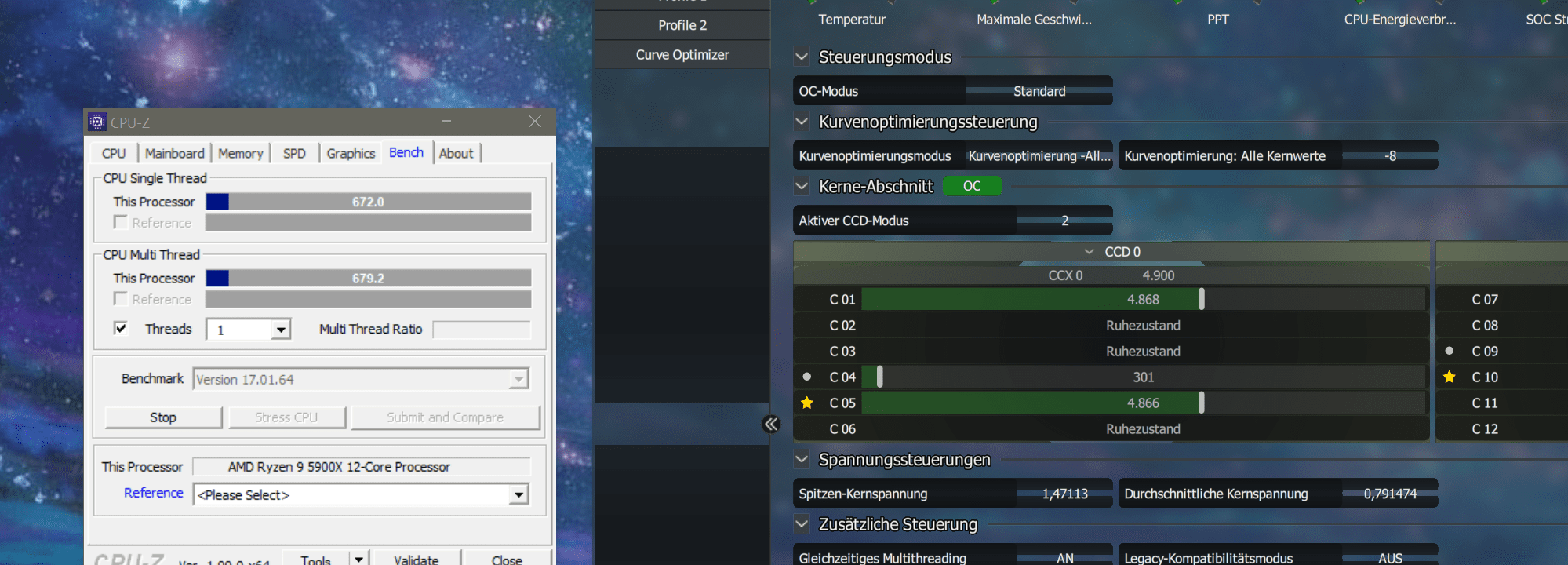Open the OC-Modus Standard selector
The image size is (1568, 565).
1039,91
